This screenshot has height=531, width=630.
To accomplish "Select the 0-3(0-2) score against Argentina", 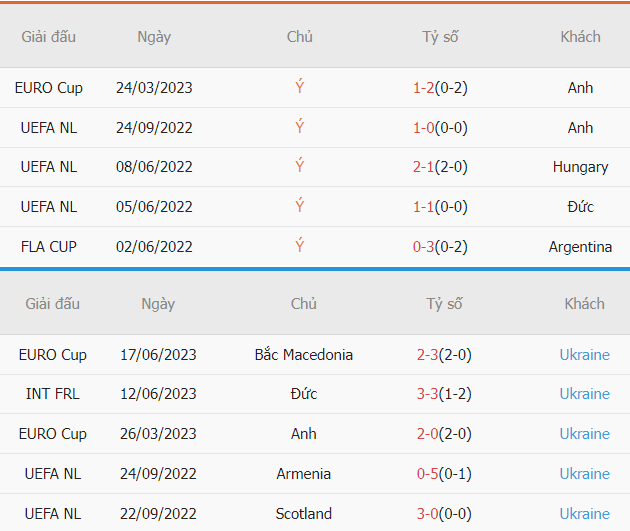I will click(440, 247).
